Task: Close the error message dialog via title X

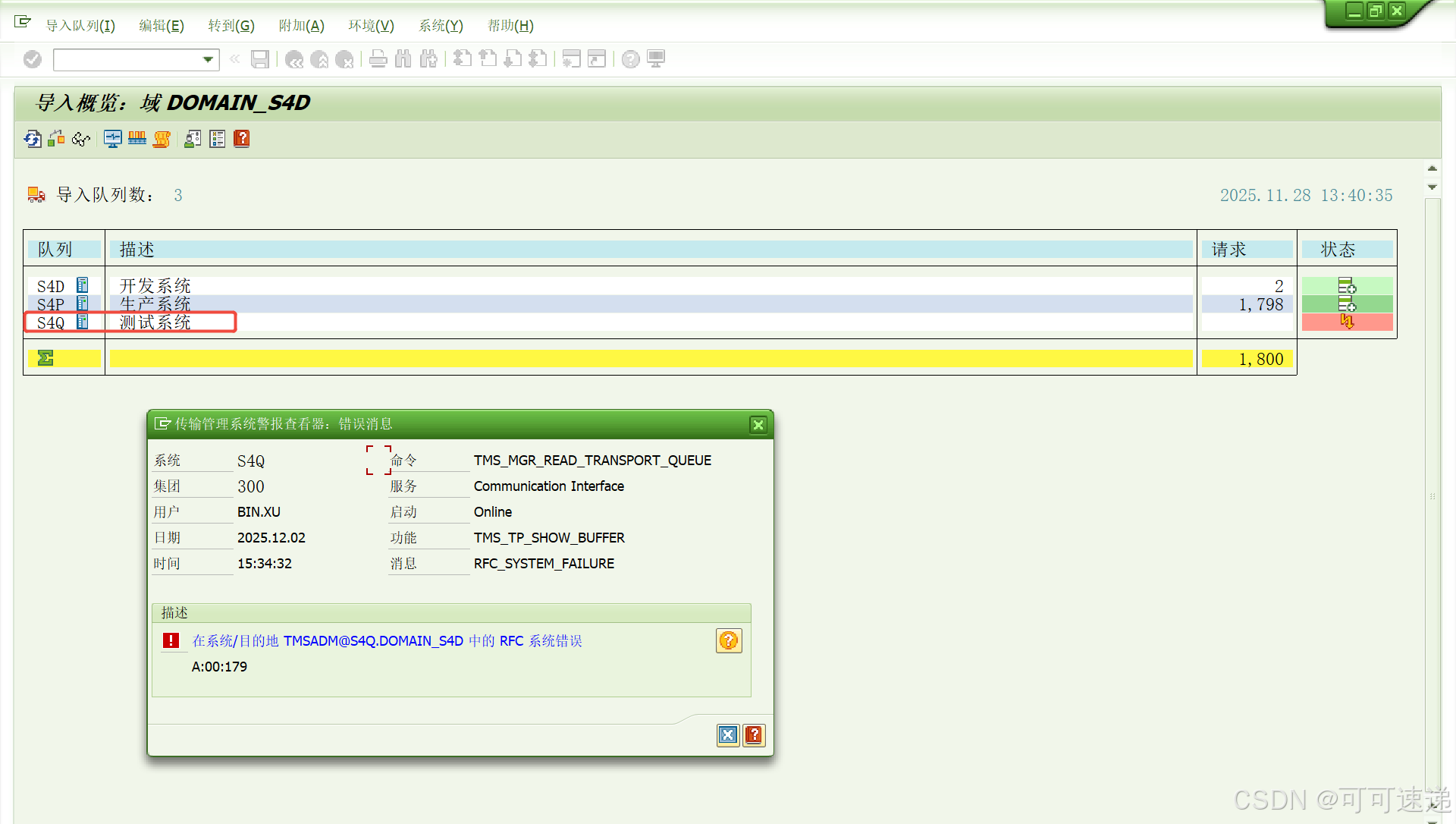Action: [758, 425]
